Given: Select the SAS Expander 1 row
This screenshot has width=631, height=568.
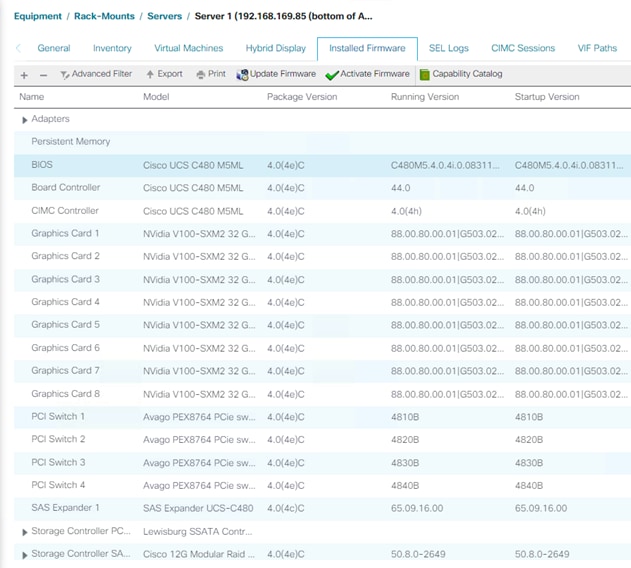Looking at the screenshot, I should pyautogui.click(x=322, y=508).
